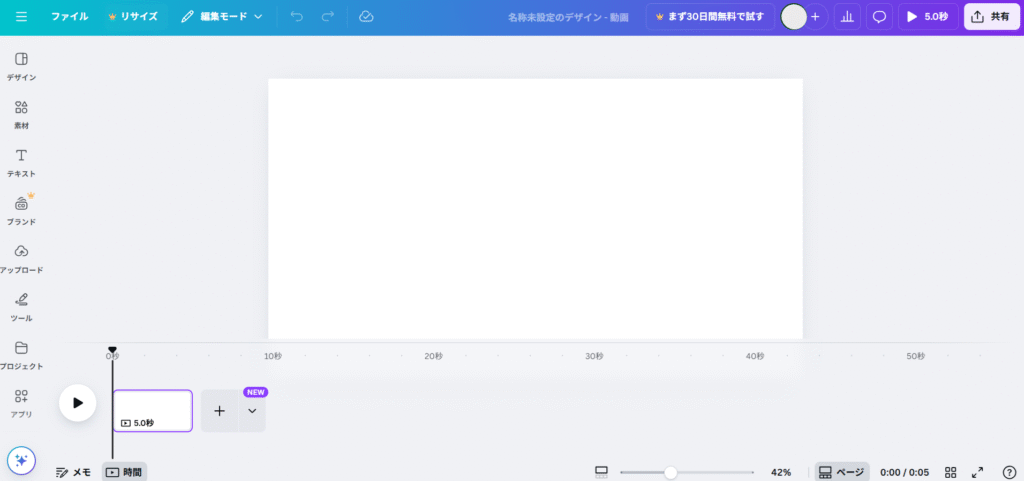The image size is (1024, 481).
Task: Click the timeline playhead marker
Action: coord(112,350)
